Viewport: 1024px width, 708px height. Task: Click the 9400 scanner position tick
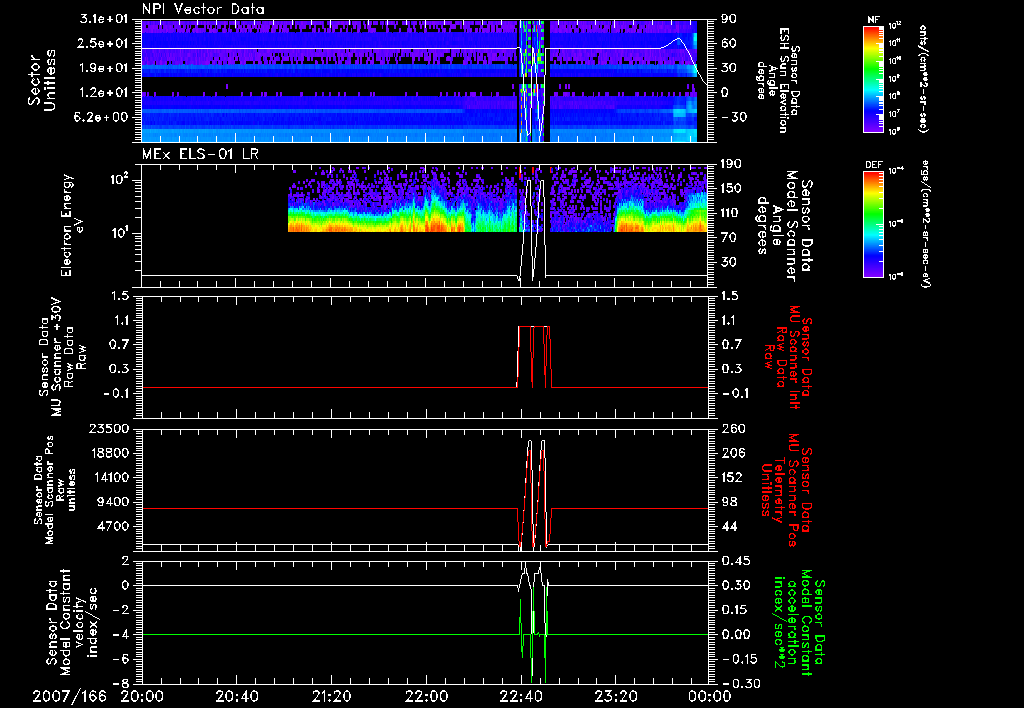115,502
